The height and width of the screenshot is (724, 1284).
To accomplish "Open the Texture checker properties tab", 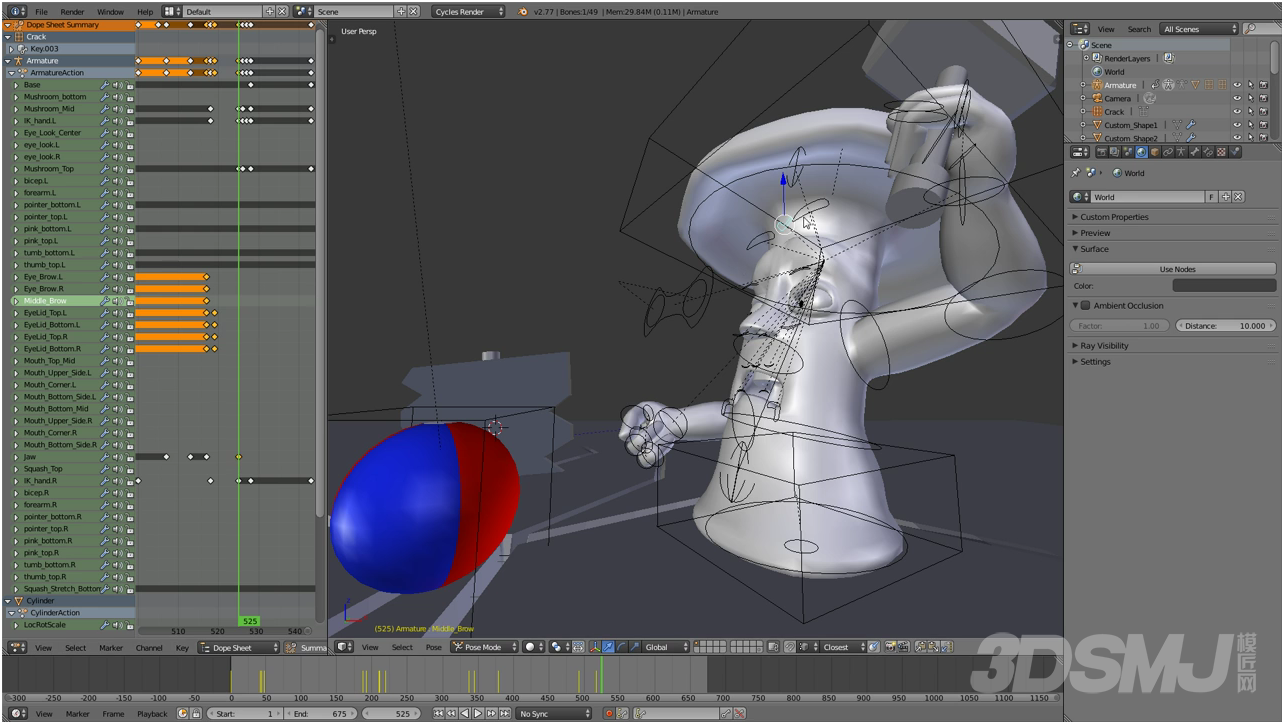I will 1221,152.
